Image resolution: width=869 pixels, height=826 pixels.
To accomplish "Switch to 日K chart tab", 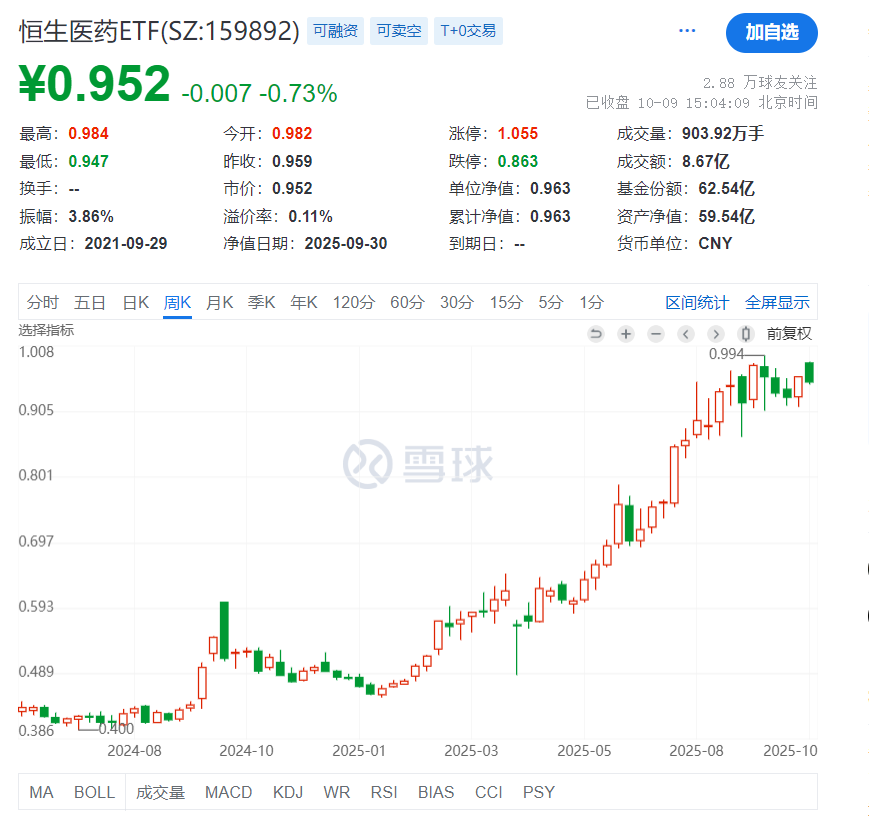I will tap(136, 303).
